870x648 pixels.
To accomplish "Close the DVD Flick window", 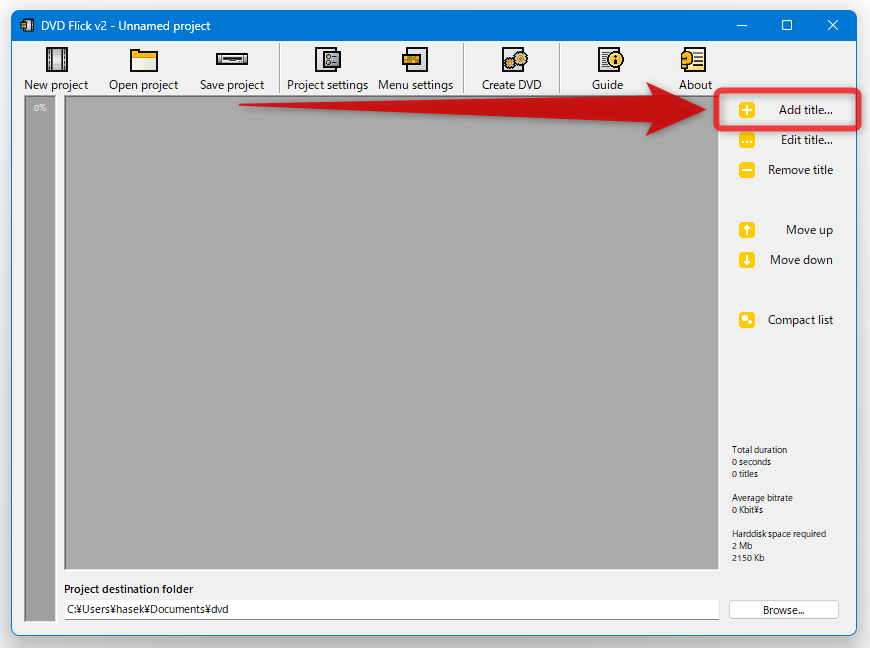I will (832, 26).
